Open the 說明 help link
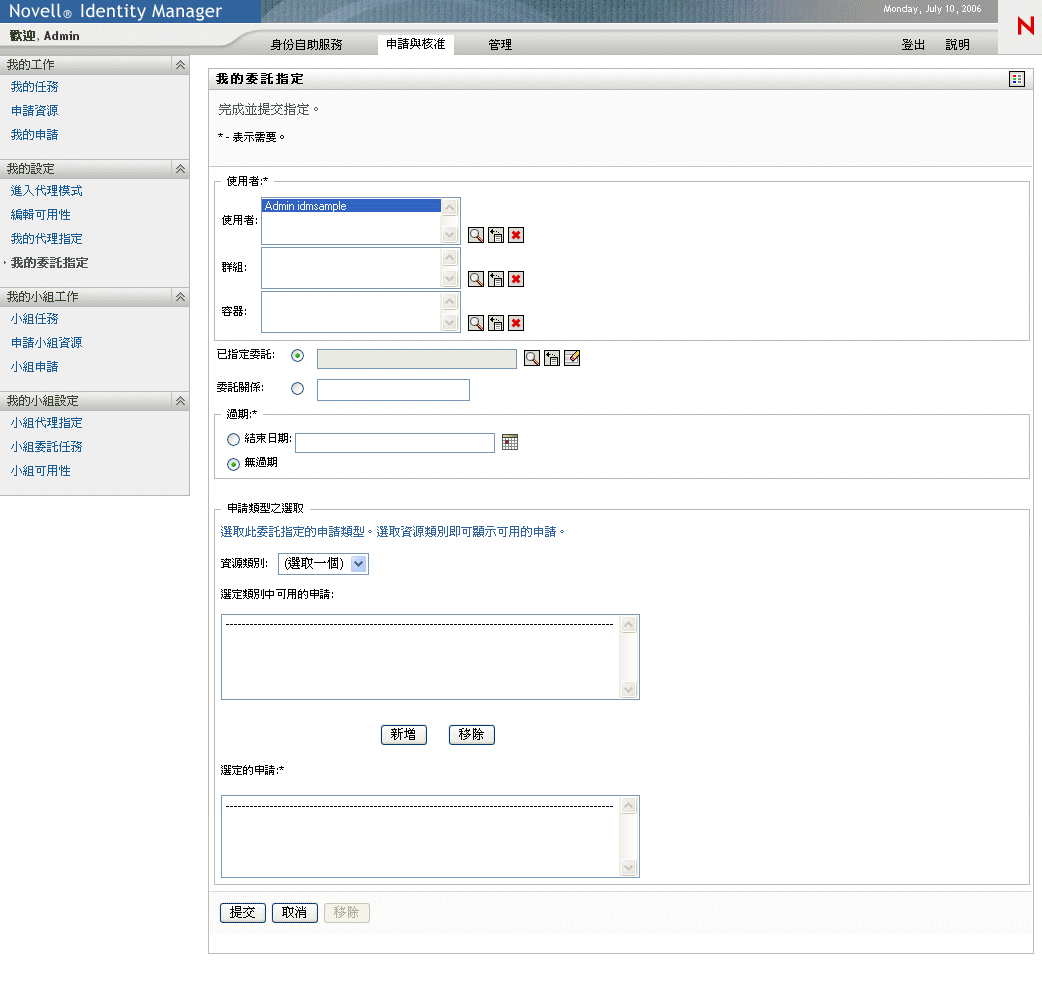Screen dimensions: 1042x1002 [957, 45]
